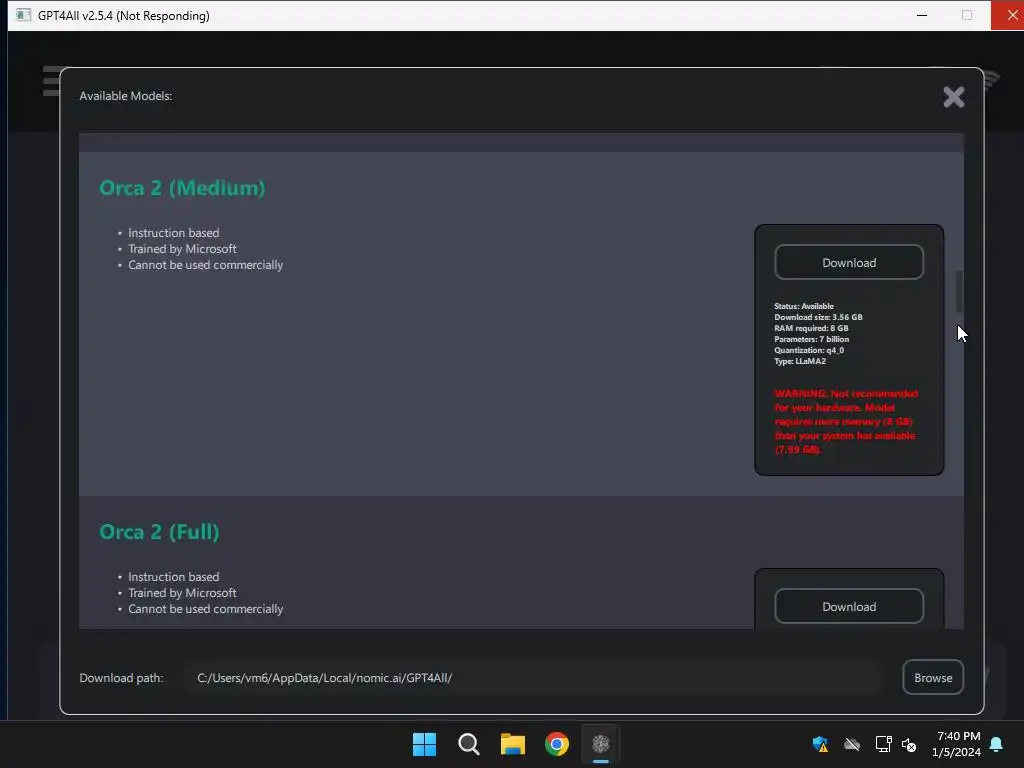Click the 'Type: LLaMA2' line
Viewport: 1024px width, 768px height.
[800, 361]
